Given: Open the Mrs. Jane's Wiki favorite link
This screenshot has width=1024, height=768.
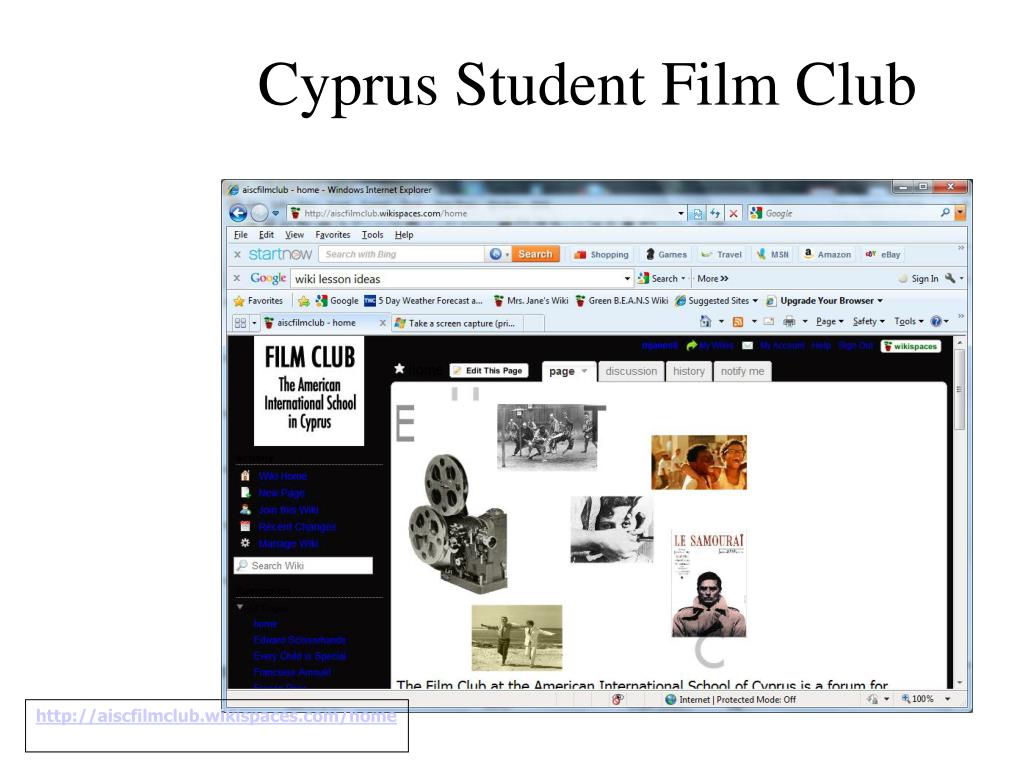Looking at the screenshot, I should pyautogui.click(x=531, y=301).
